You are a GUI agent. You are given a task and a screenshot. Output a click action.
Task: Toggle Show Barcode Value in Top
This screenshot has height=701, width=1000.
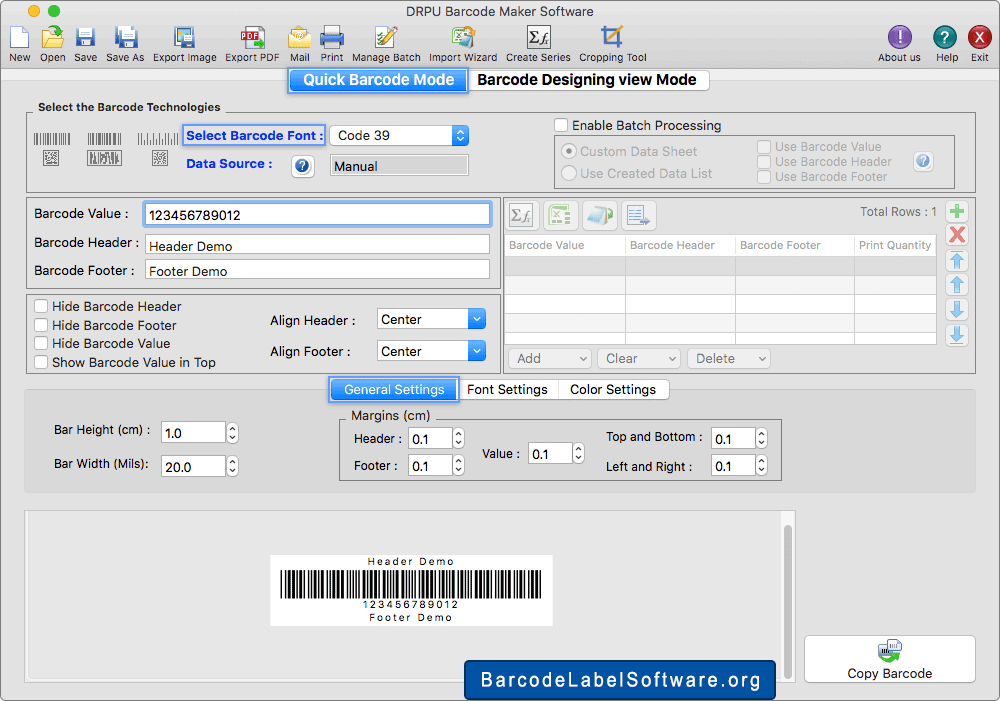(x=41, y=362)
